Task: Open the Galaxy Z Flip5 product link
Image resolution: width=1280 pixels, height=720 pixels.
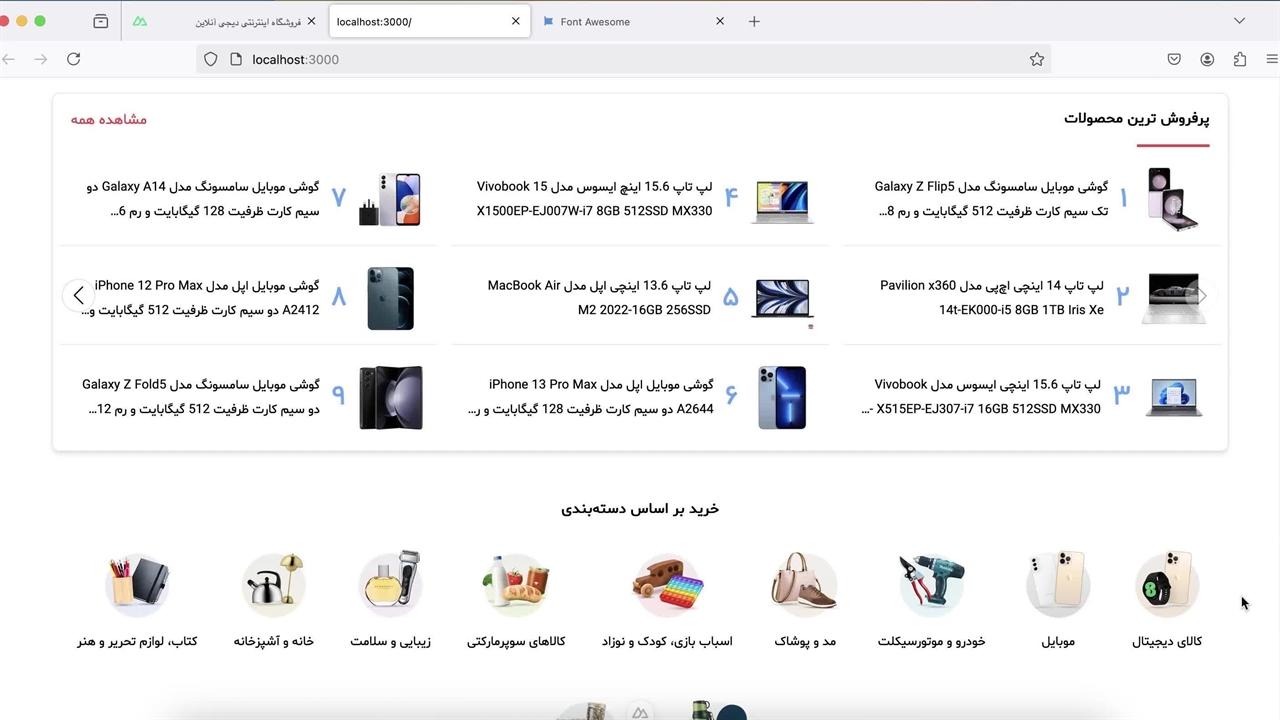Action: click(990, 199)
